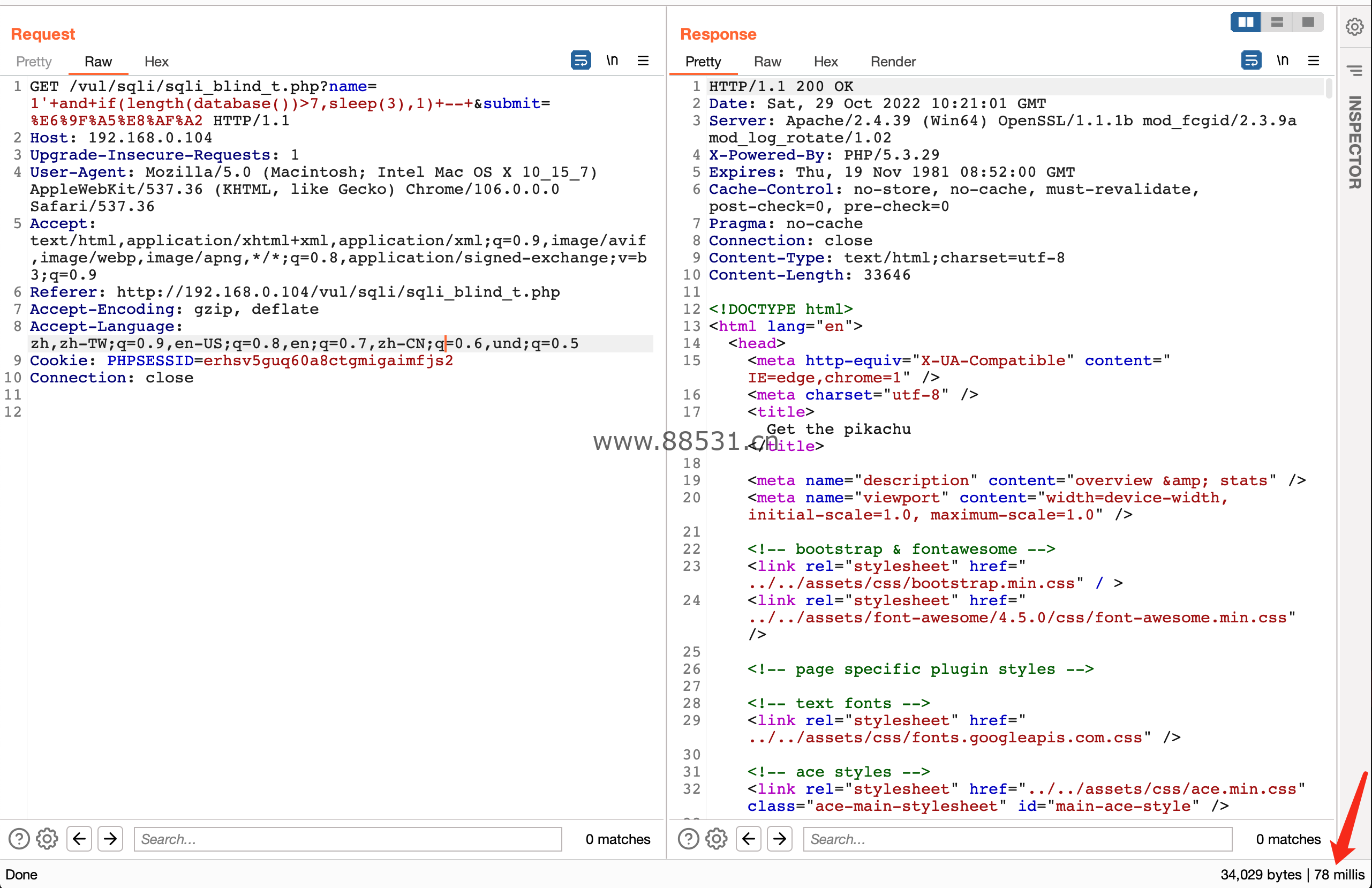Image resolution: width=1372 pixels, height=888 pixels.
Task: Click the Accept-Encoding gzip, deflate line
Action: [x=174, y=310]
